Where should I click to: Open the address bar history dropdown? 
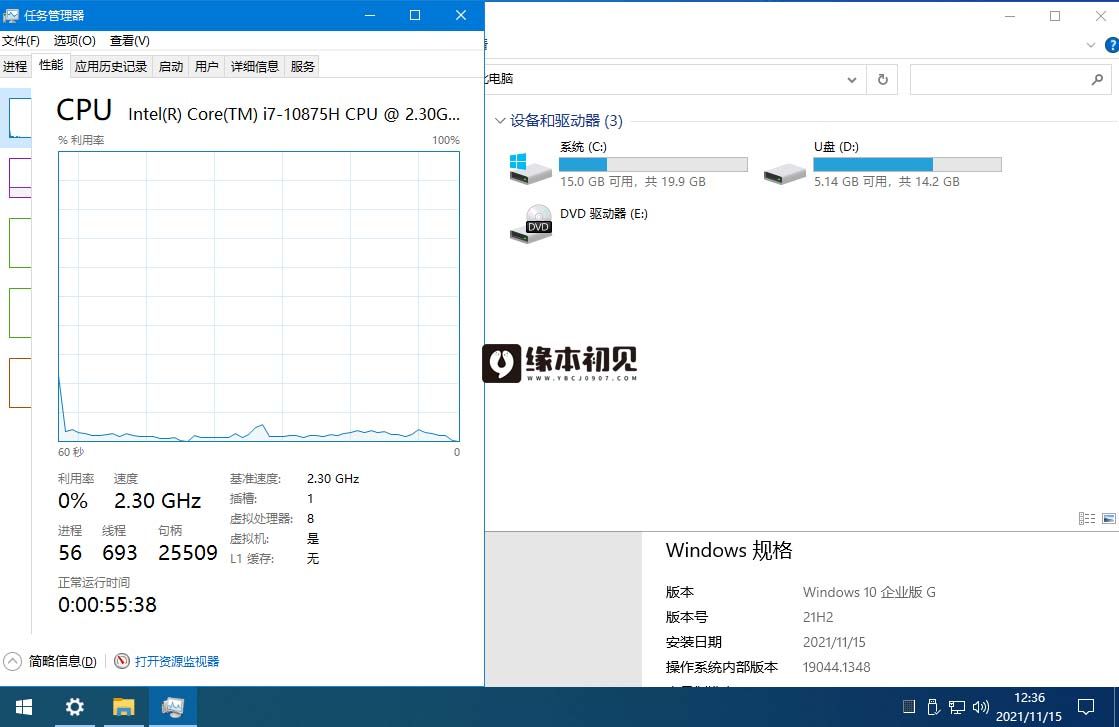[x=851, y=79]
